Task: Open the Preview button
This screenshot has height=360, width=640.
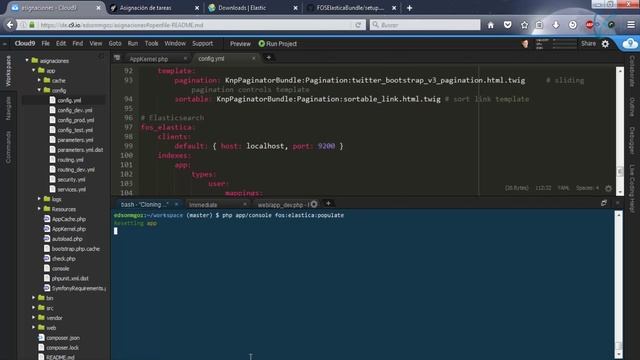Action: [240, 44]
